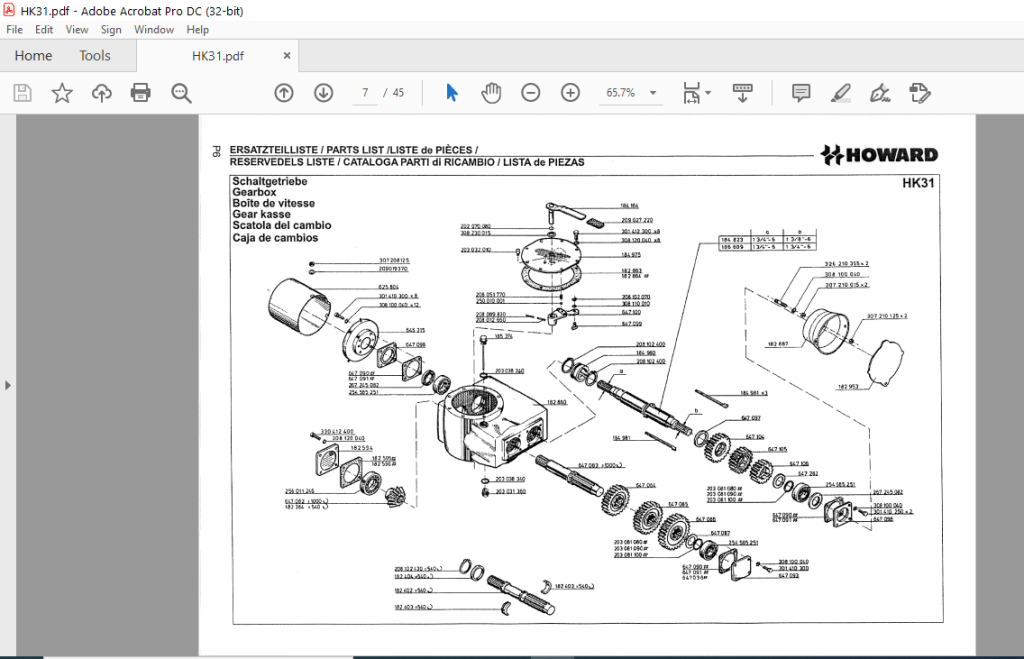This screenshot has width=1024, height=659.
Task: Click the 'Boîte de vitesse' text
Action: click(x=273, y=203)
